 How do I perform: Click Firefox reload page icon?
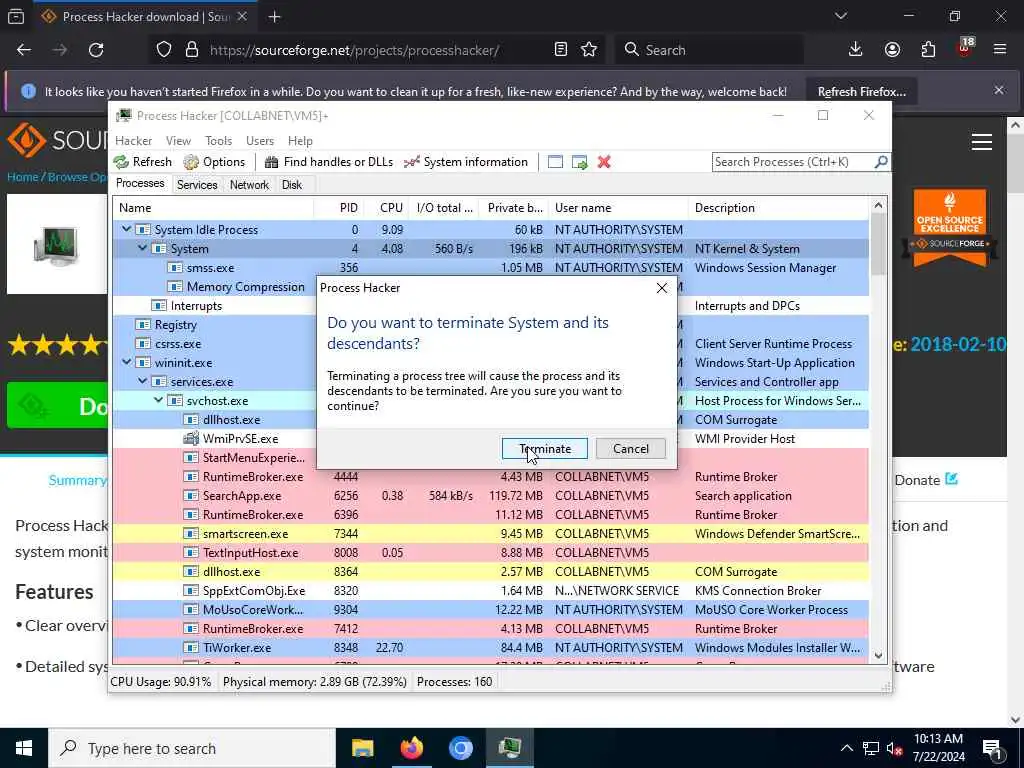click(96, 50)
